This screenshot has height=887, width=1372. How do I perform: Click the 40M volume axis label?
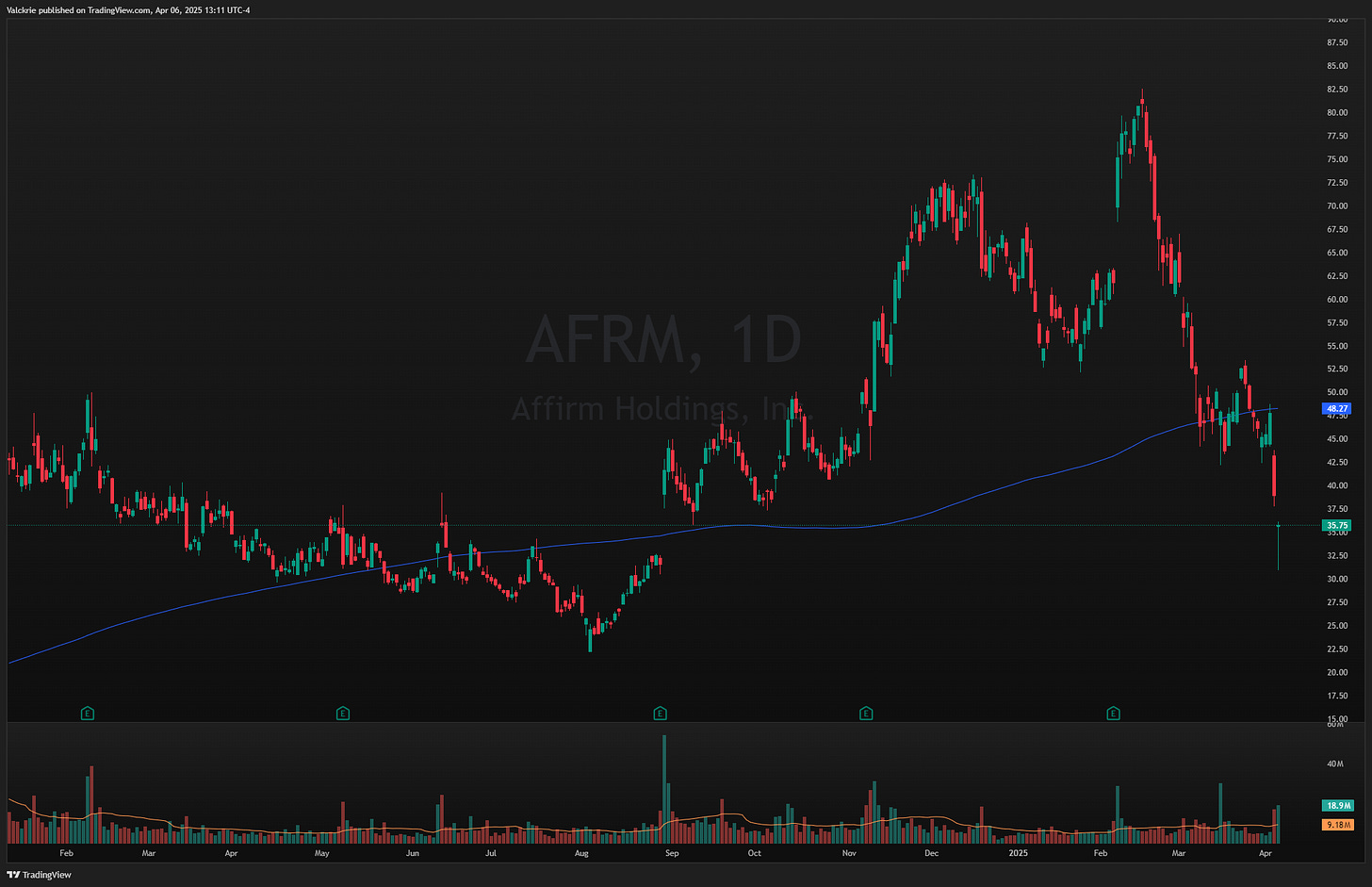click(1335, 764)
